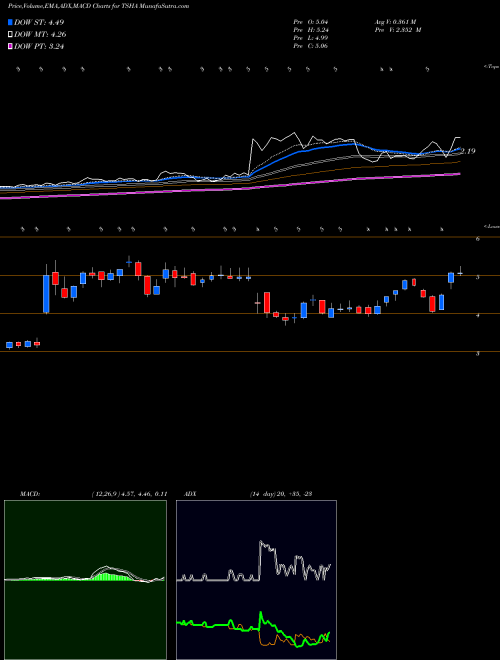Click the 'MACD:' panel heading

tap(30, 494)
